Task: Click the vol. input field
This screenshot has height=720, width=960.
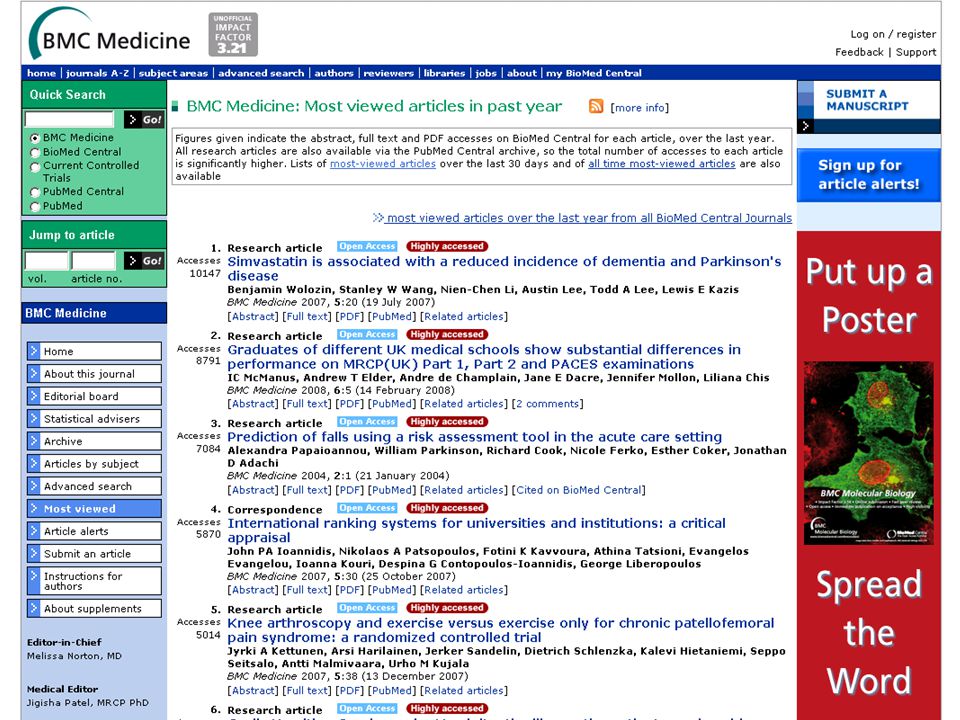Action: click(x=46, y=261)
